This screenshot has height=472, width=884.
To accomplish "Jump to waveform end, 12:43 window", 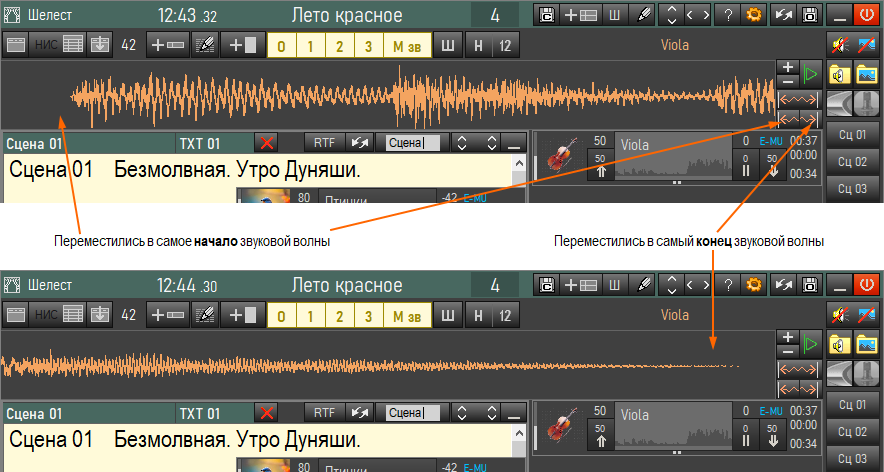I will [810, 119].
